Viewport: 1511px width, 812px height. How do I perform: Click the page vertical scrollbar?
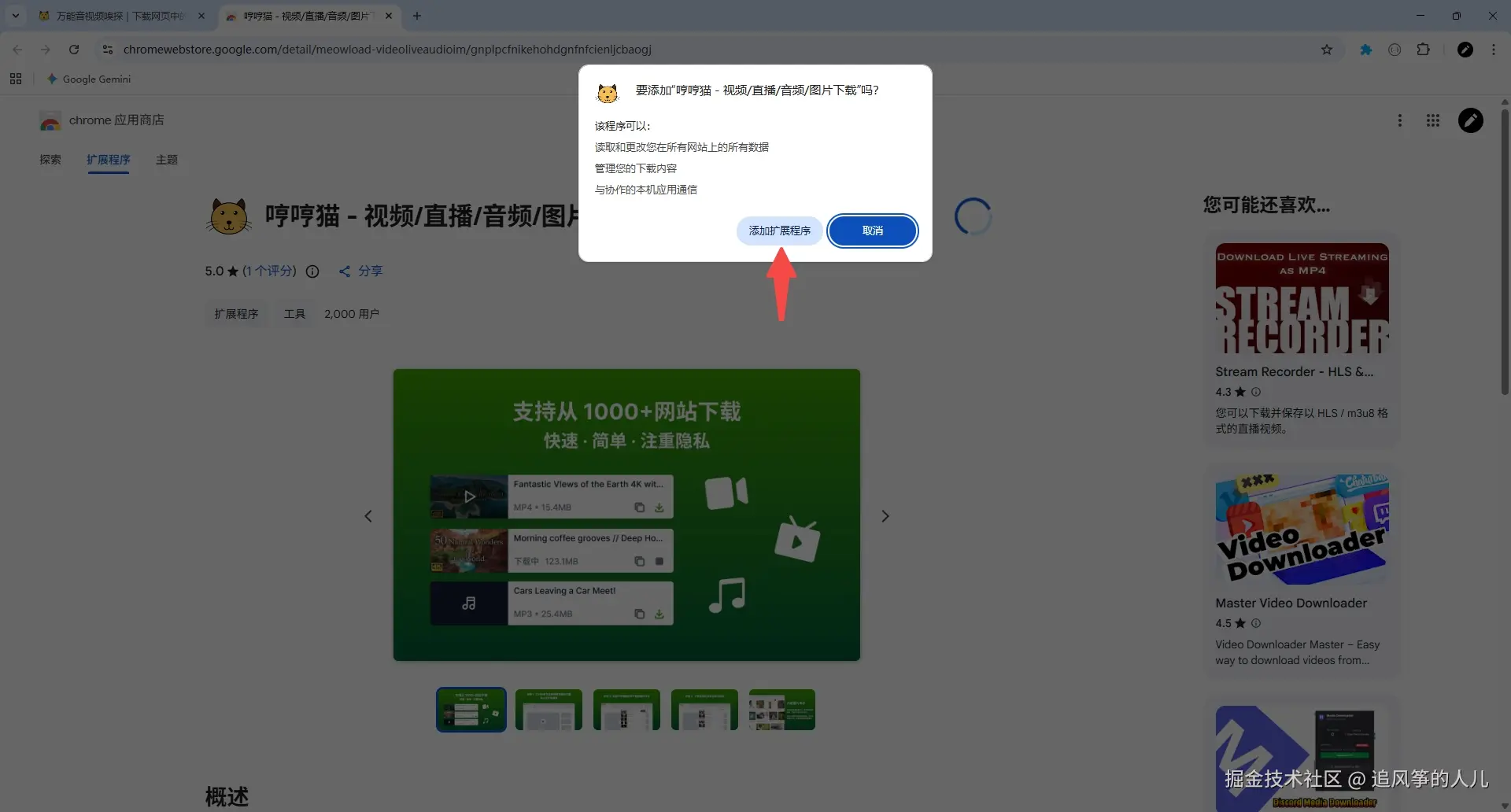coord(1505,252)
